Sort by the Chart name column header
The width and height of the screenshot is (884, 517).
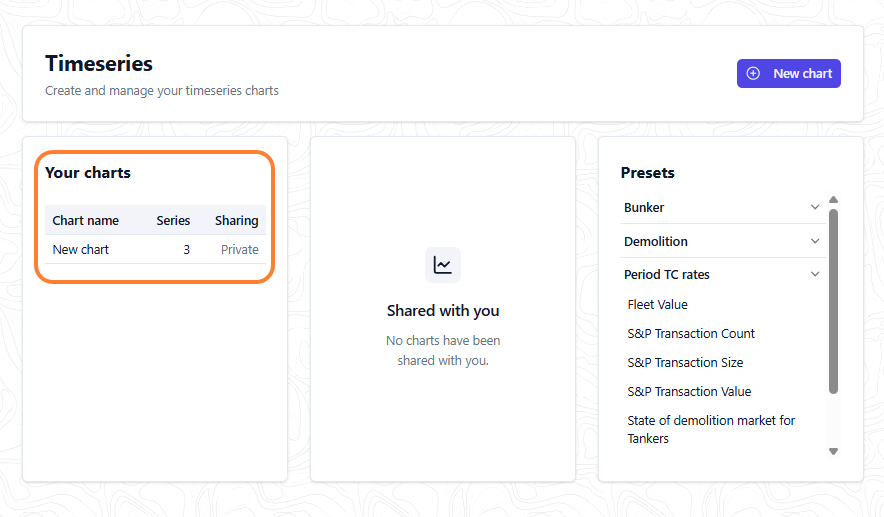[x=86, y=220]
